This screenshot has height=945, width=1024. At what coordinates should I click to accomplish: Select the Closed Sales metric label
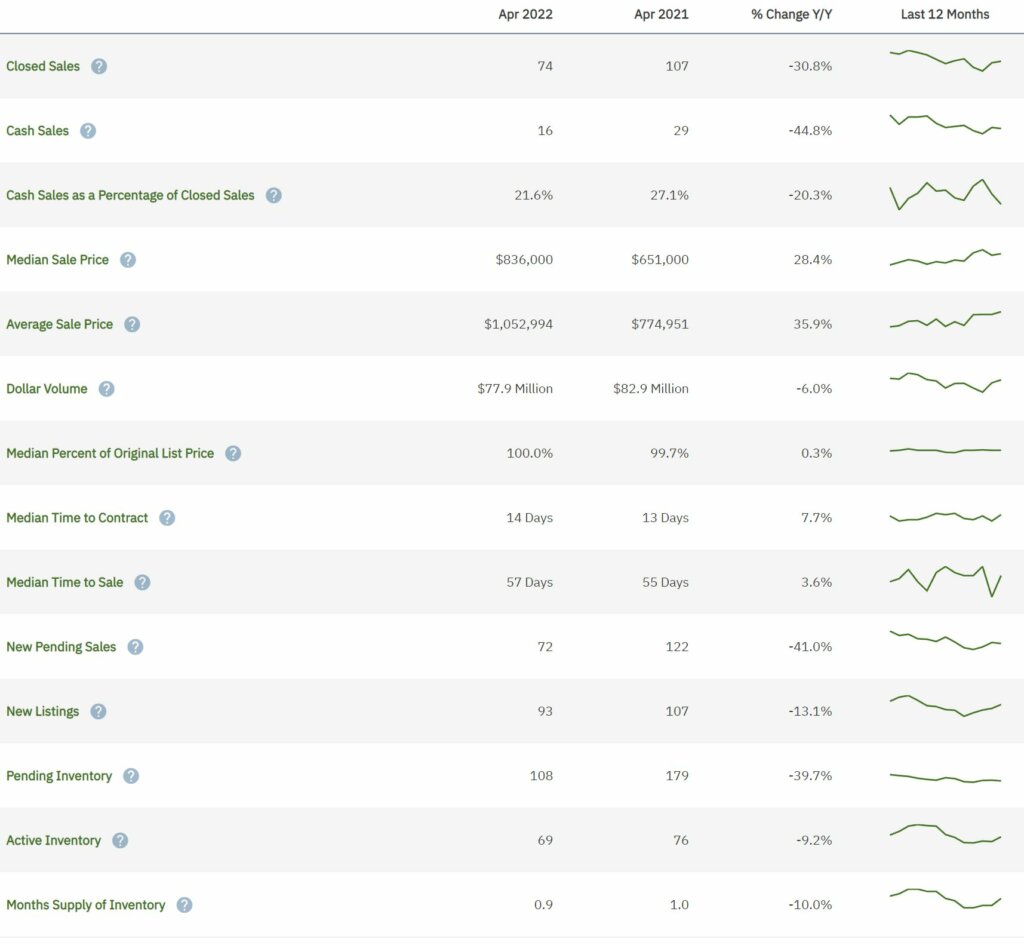point(43,66)
